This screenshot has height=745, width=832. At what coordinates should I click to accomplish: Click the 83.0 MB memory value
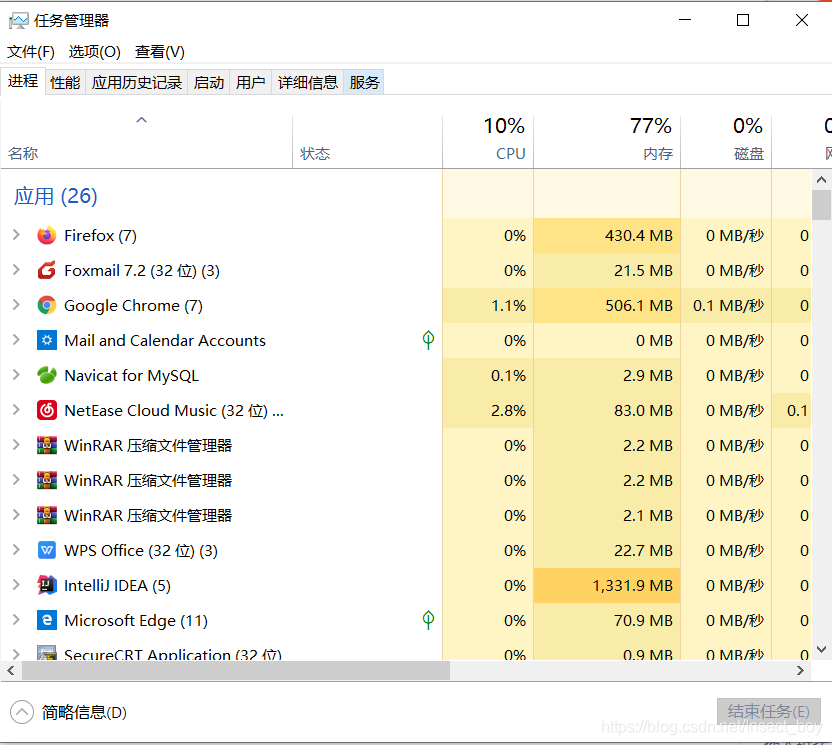click(x=643, y=410)
